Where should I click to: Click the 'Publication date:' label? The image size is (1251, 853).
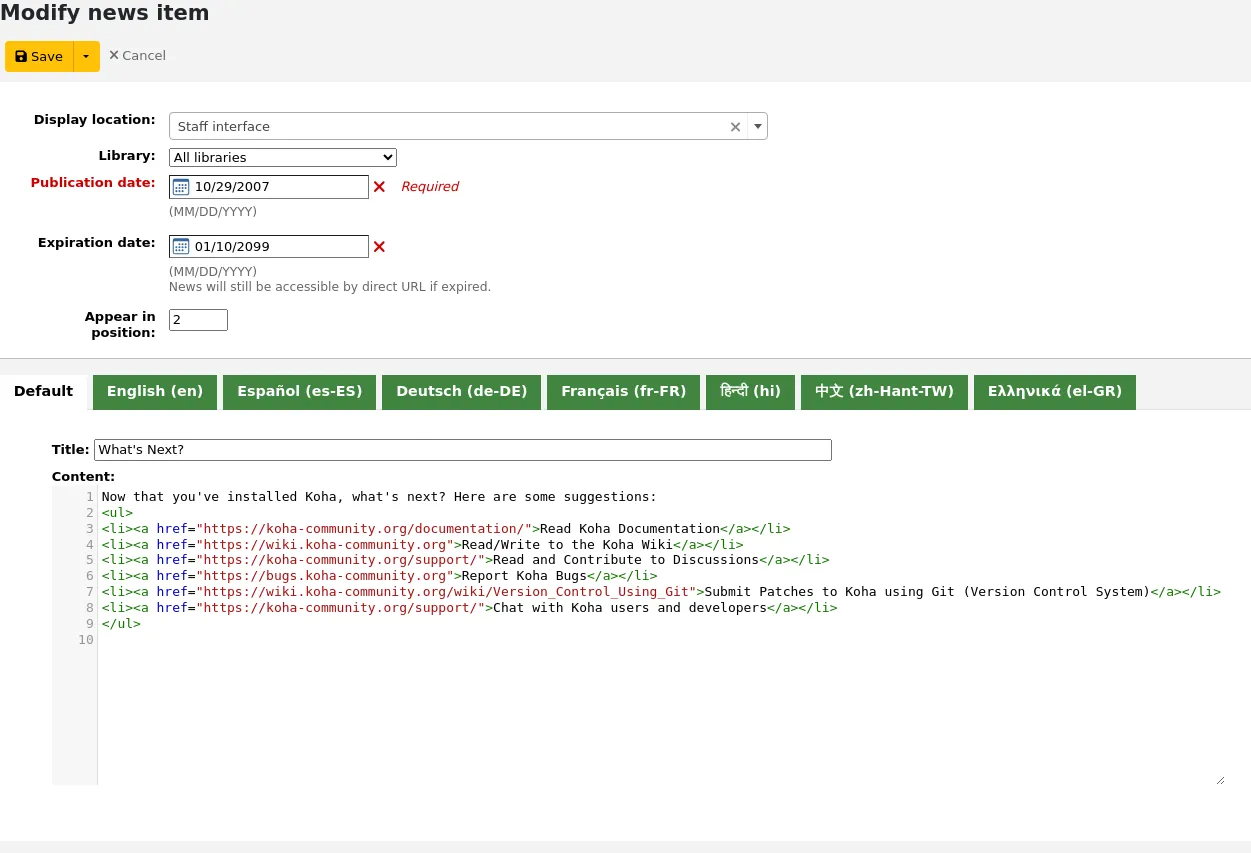pos(93,183)
